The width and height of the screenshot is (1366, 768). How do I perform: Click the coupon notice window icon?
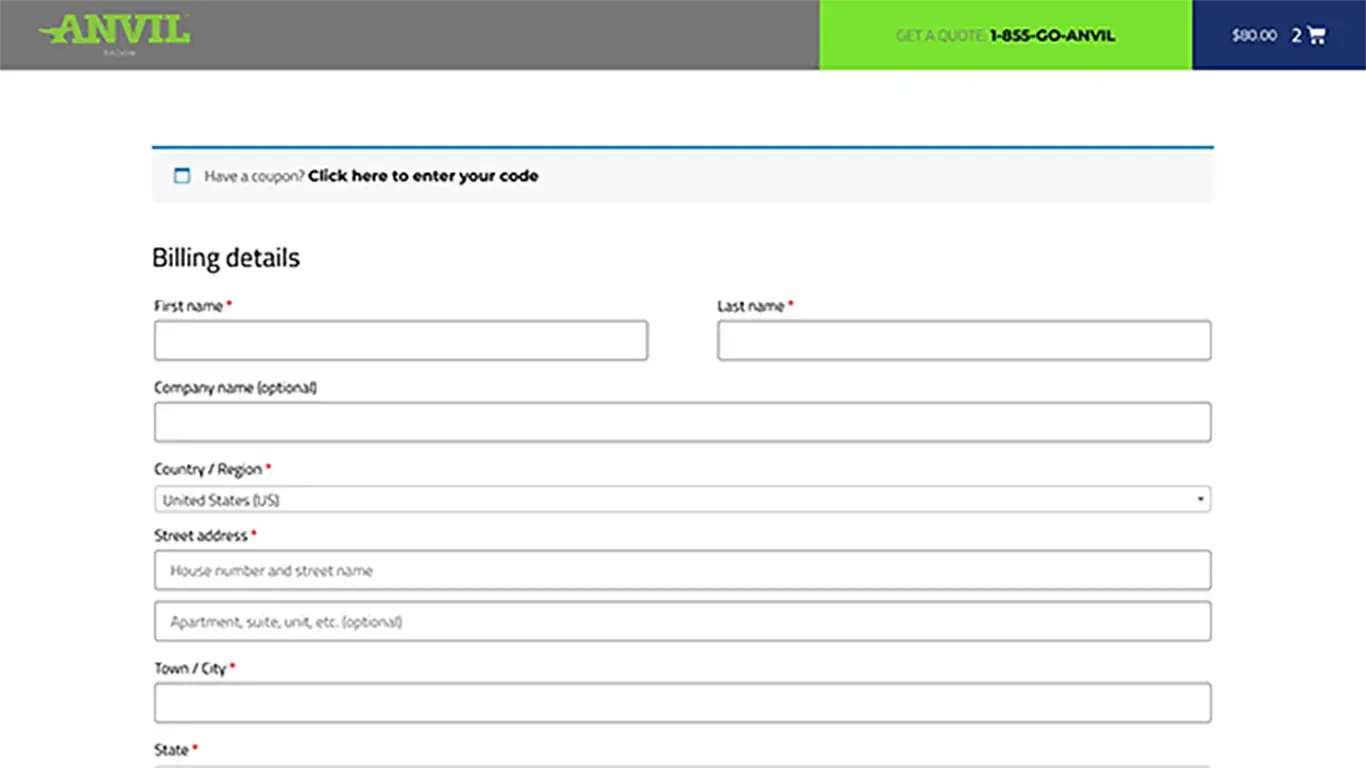182,176
